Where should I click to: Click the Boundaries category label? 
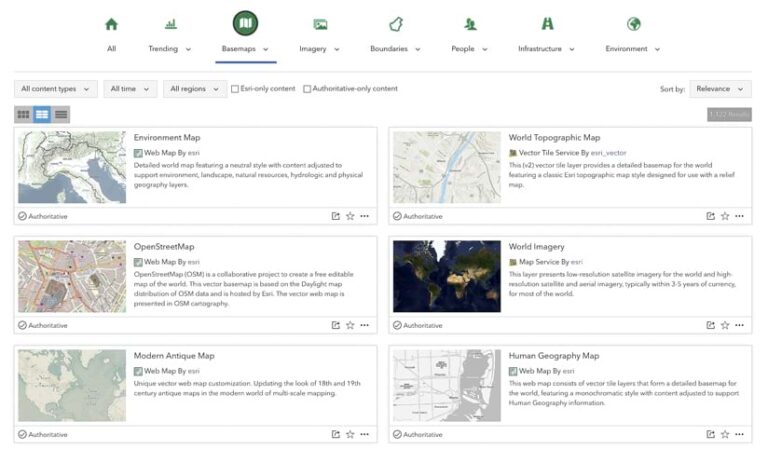pyautogui.click(x=389, y=48)
